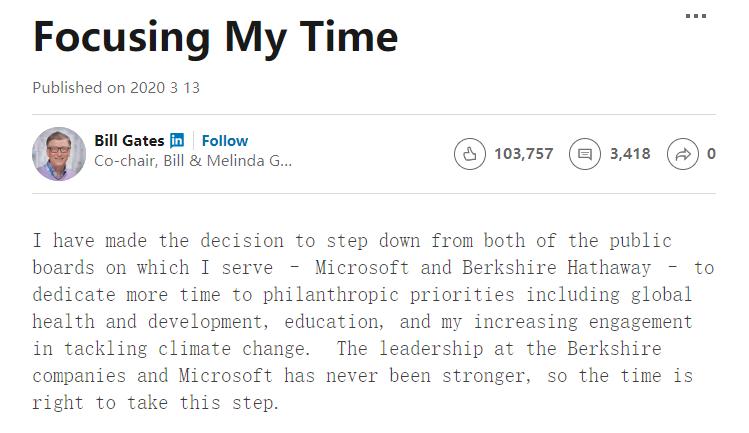Screen dimensions: 749x433
Task: Click the Published on 2020 3 13 date
Action: [116, 87]
